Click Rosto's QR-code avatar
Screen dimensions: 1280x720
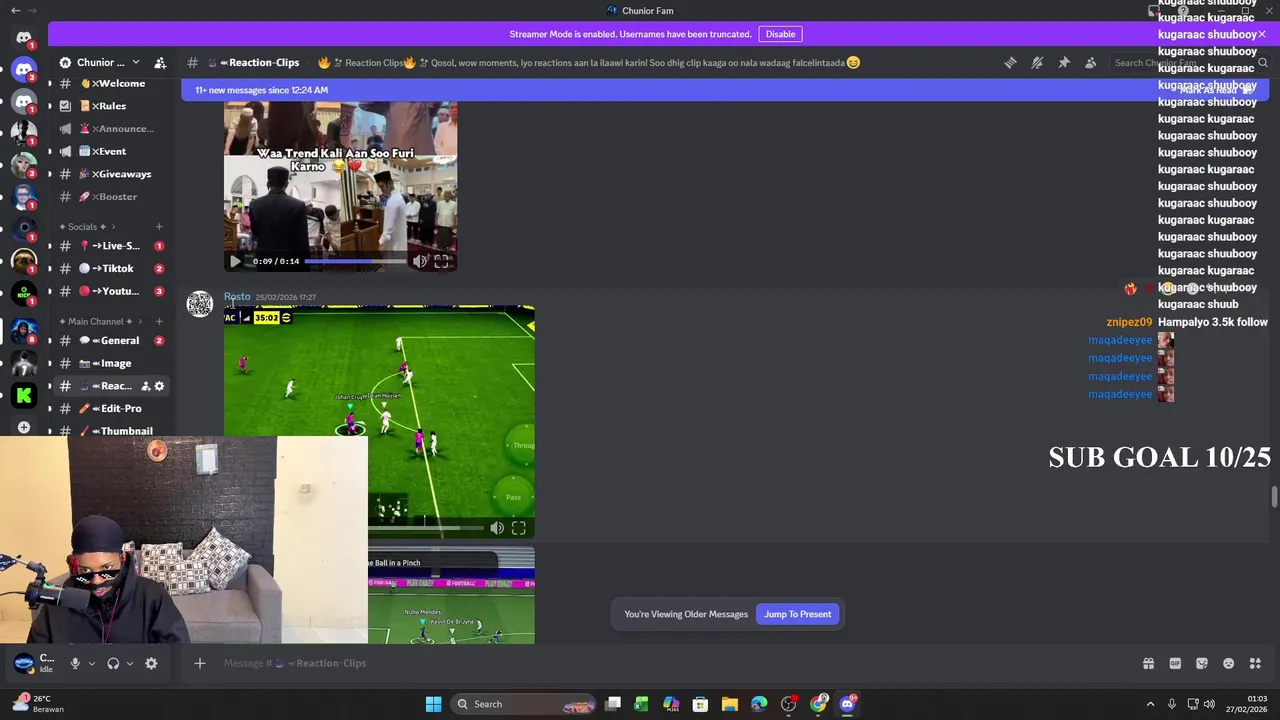click(200, 304)
